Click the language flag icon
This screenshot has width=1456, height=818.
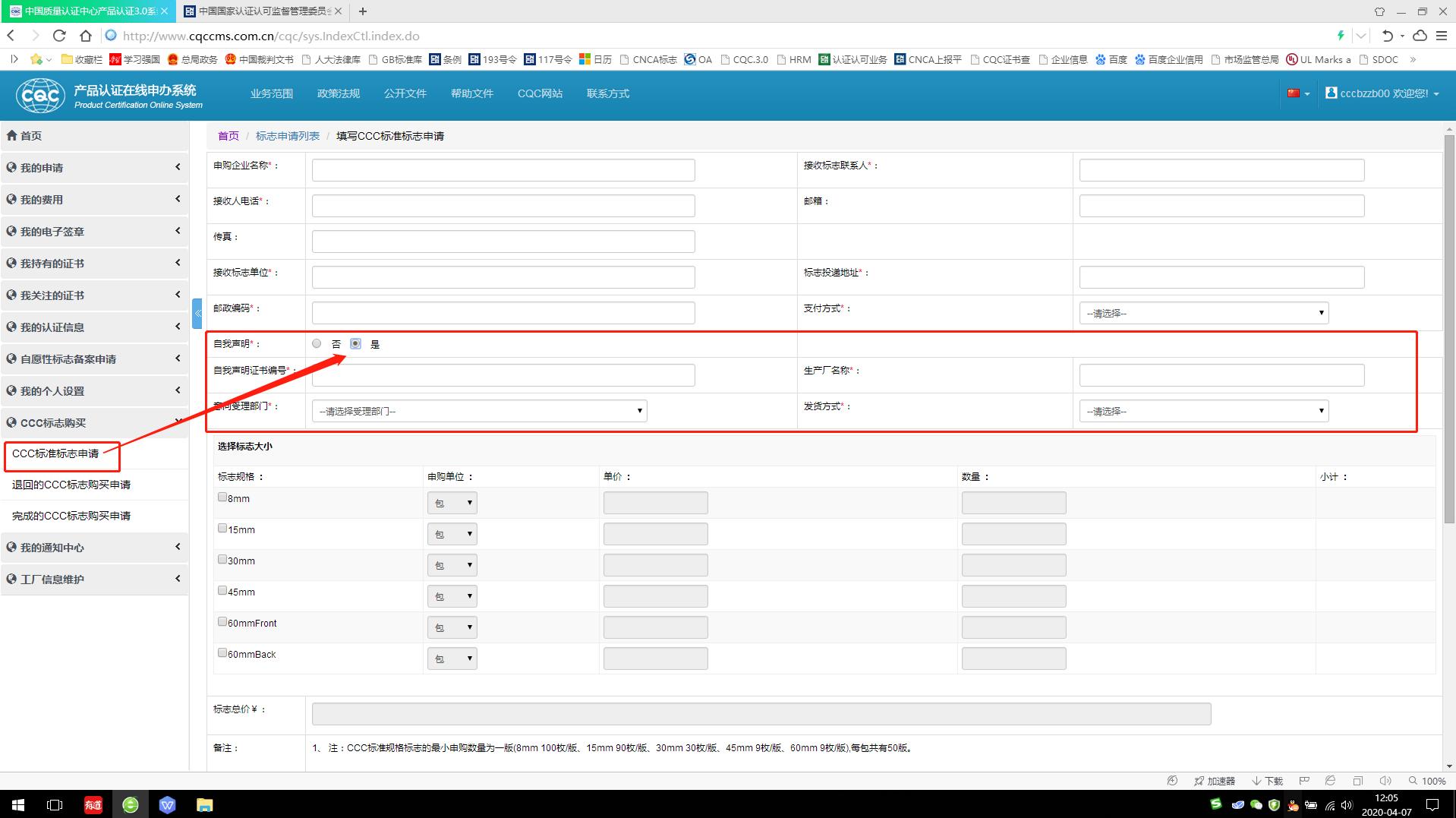(x=1294, y=93)
